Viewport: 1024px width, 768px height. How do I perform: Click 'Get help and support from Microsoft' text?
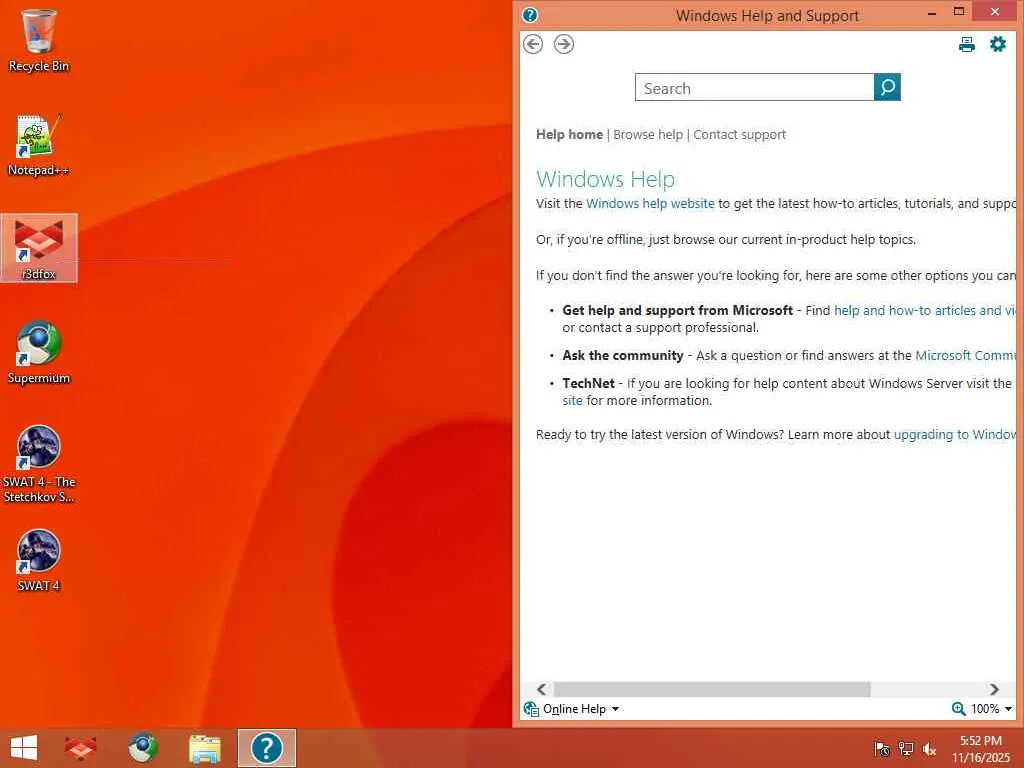677,311
